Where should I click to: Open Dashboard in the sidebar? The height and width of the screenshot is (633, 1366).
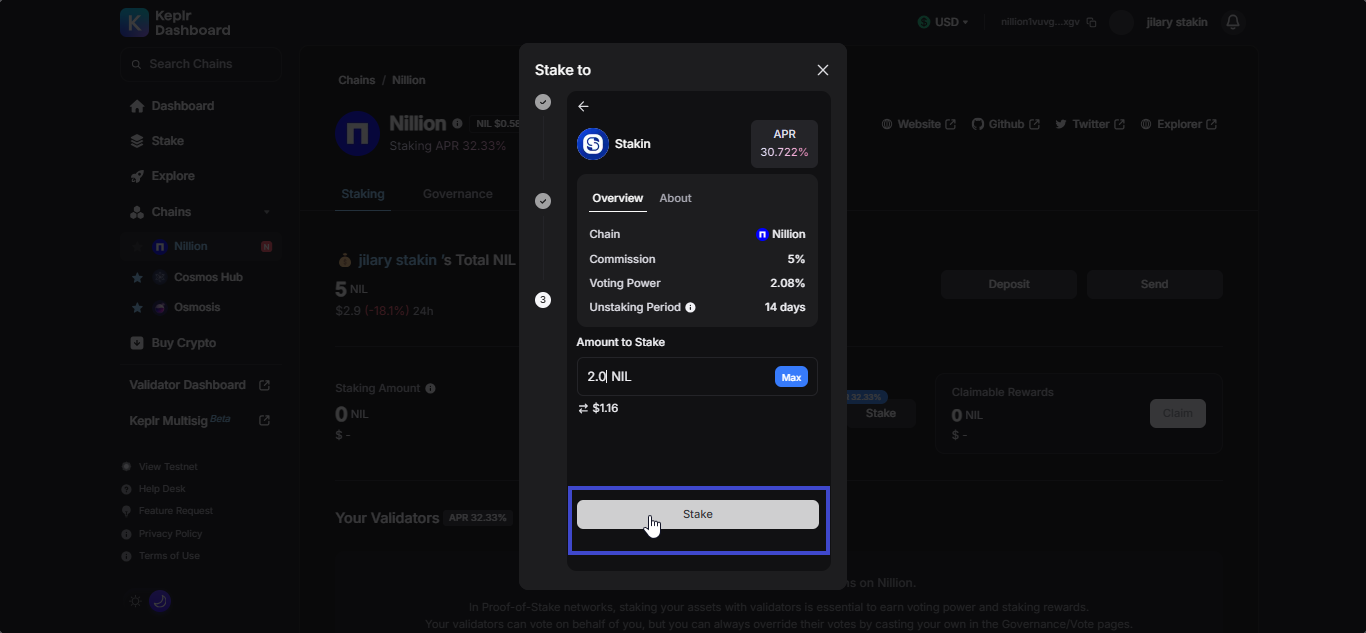click(x=172, y=106)
